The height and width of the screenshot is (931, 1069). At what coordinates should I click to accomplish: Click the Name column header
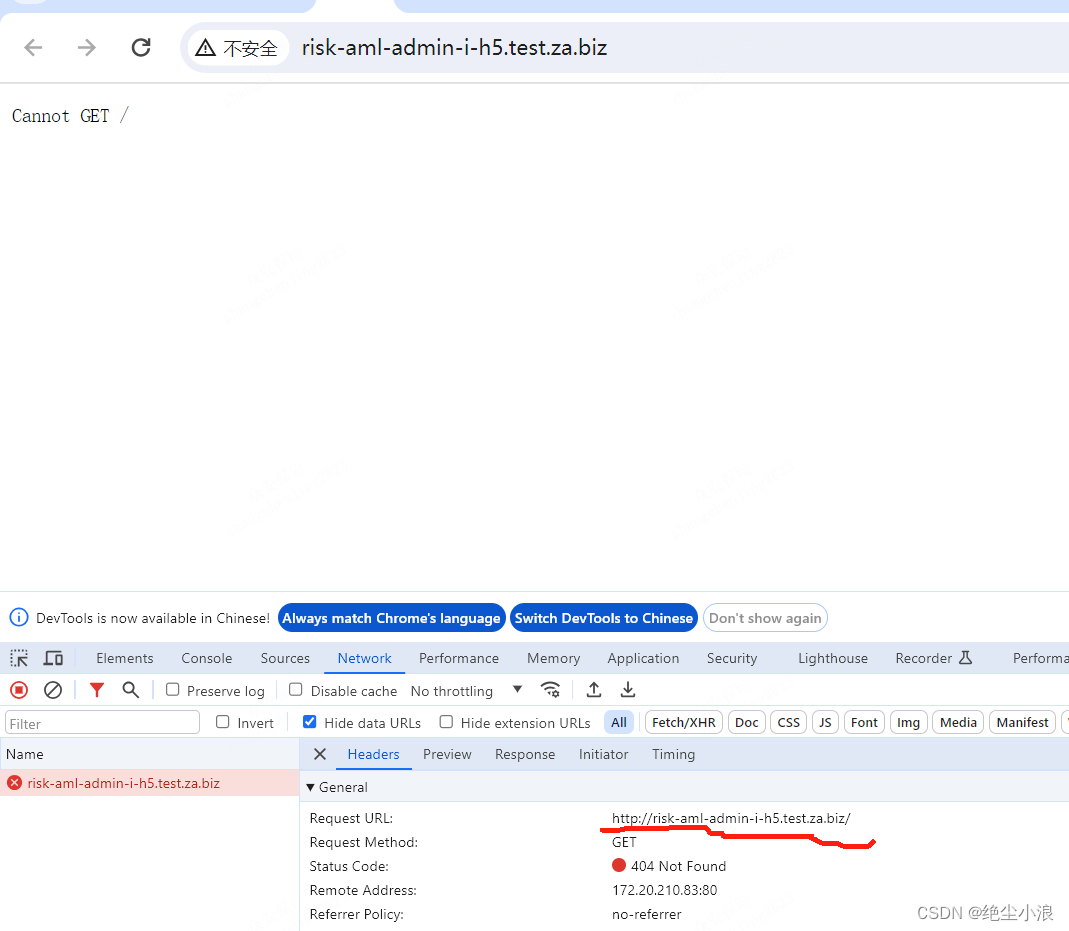pos(149,754)
